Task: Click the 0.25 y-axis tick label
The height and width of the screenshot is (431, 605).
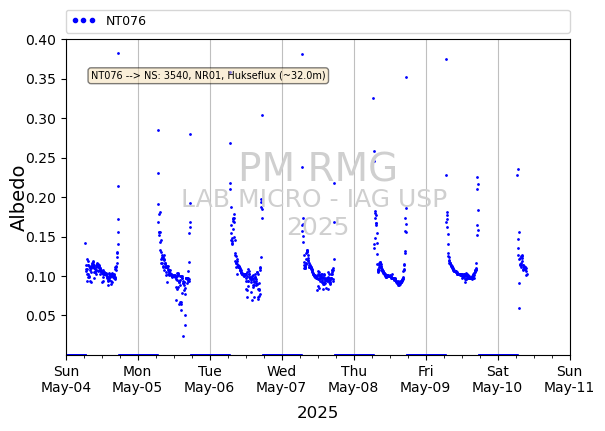Action: 41,159
